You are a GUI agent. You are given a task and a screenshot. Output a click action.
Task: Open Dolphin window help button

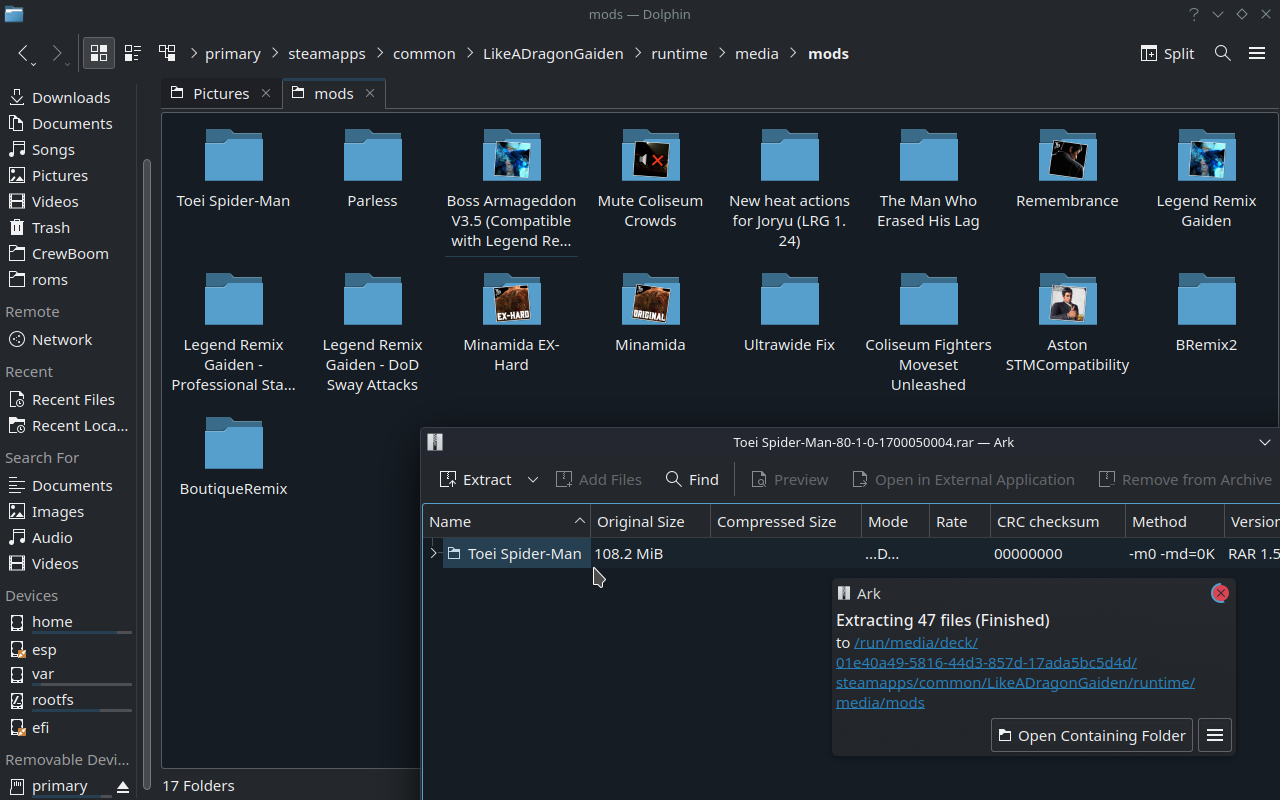tap(1194, 14)
